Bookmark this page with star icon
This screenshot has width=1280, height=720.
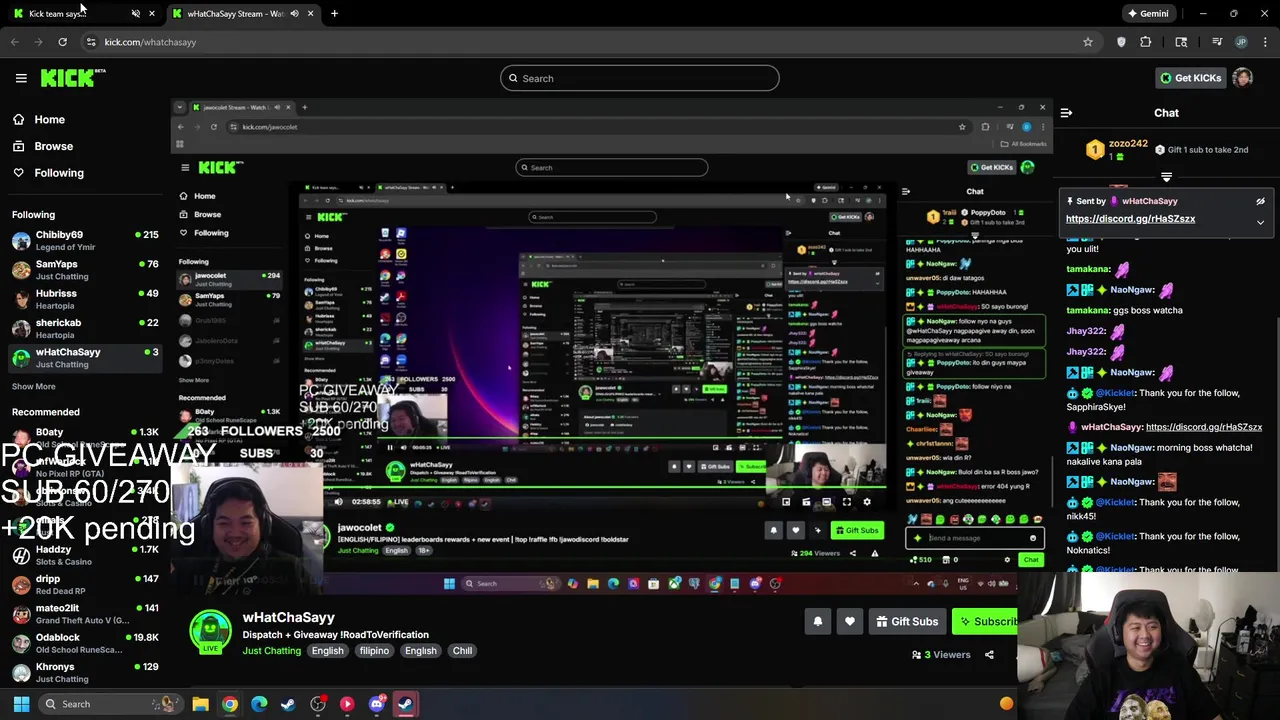(1088, 42)
